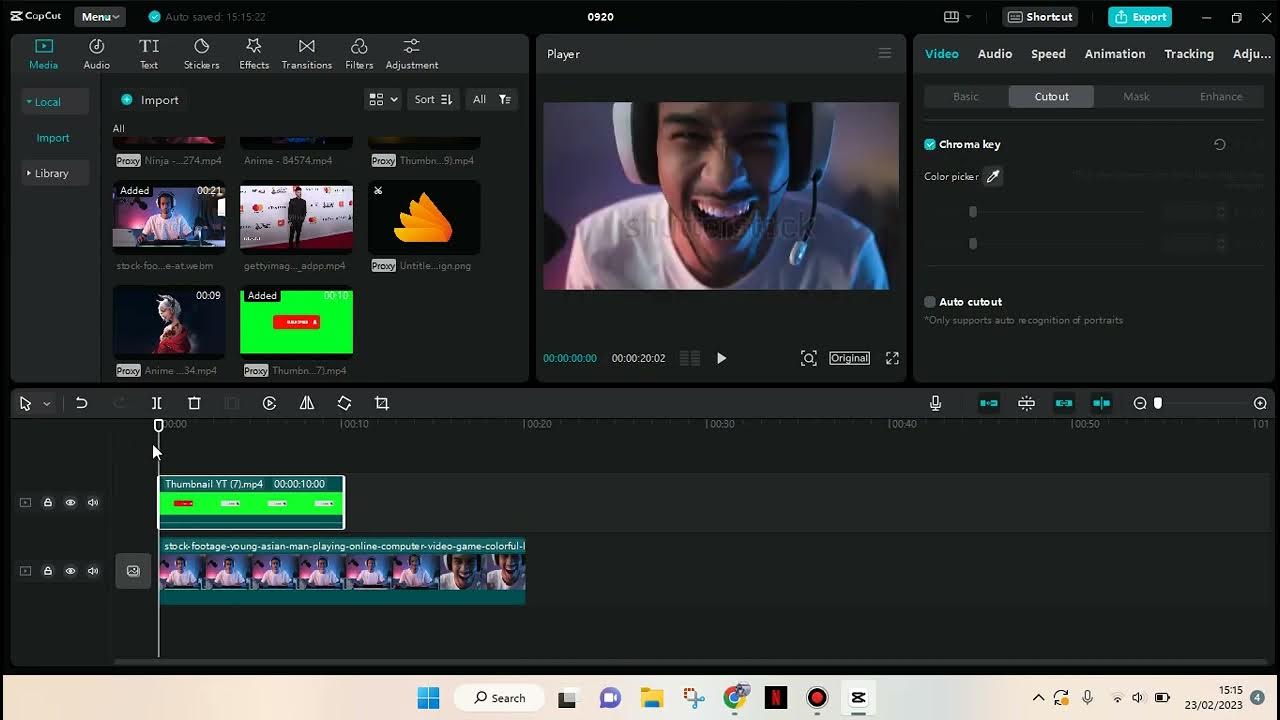Mute the stock-footage main track
Viewport: 1280px width, 720px height.
(93, 571)
